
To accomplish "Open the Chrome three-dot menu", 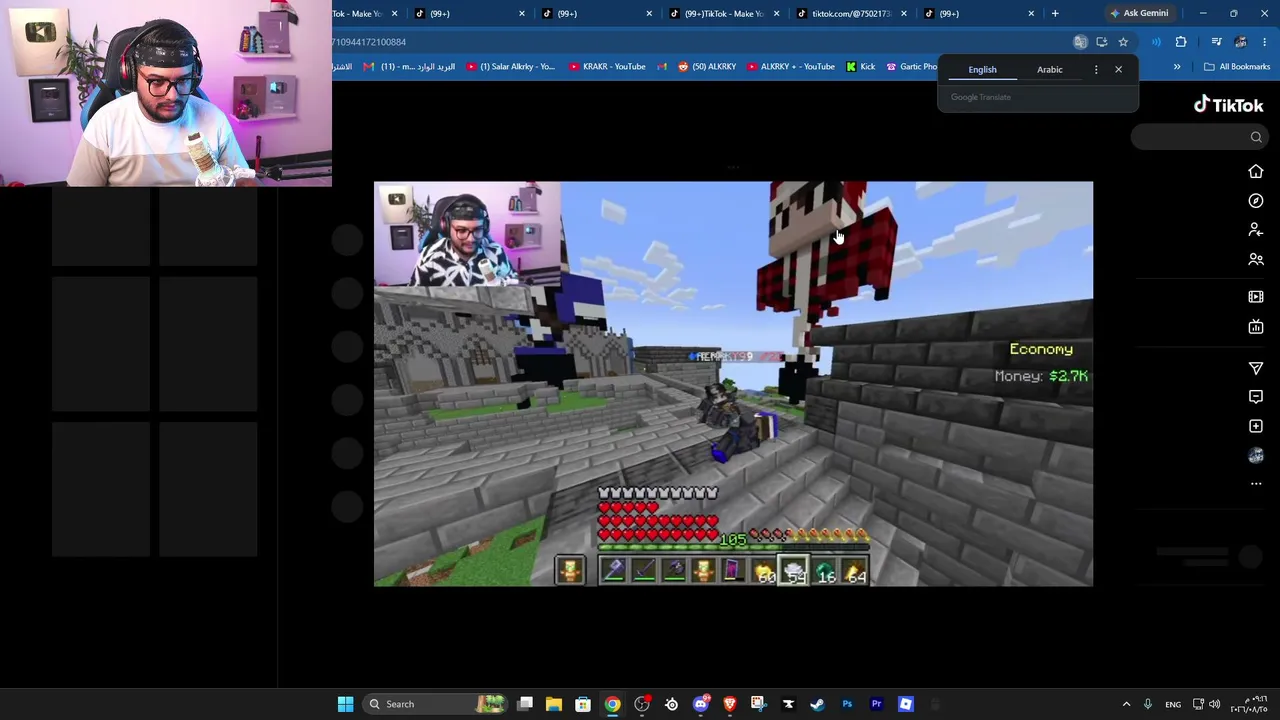I will point(1265,42).
